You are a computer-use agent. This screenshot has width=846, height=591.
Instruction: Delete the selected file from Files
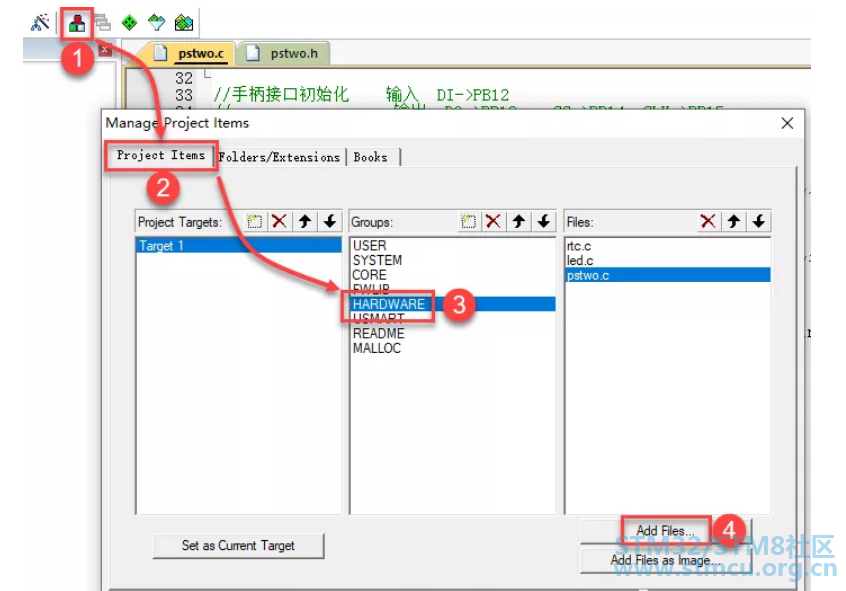[708, 221]
